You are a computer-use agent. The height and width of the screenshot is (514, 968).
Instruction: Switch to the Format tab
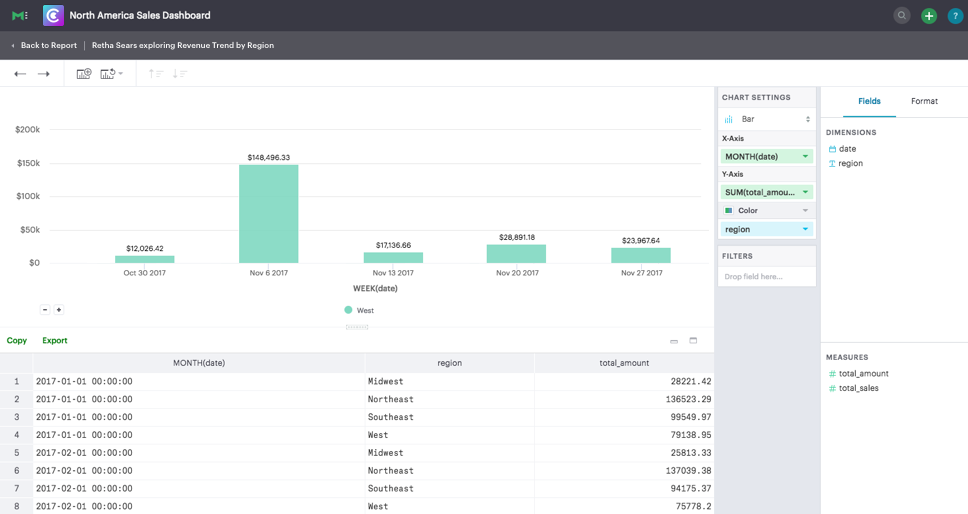[924, 101]
